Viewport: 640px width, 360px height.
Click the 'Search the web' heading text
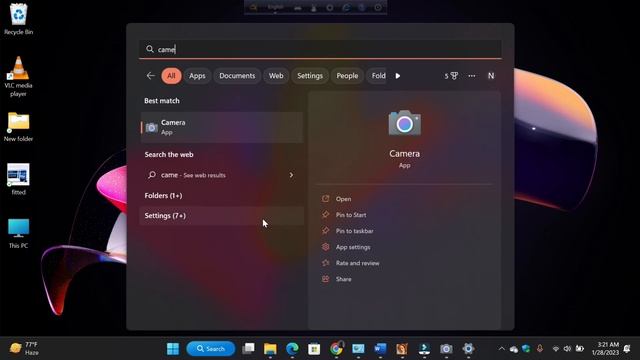(x=169, y=154)
